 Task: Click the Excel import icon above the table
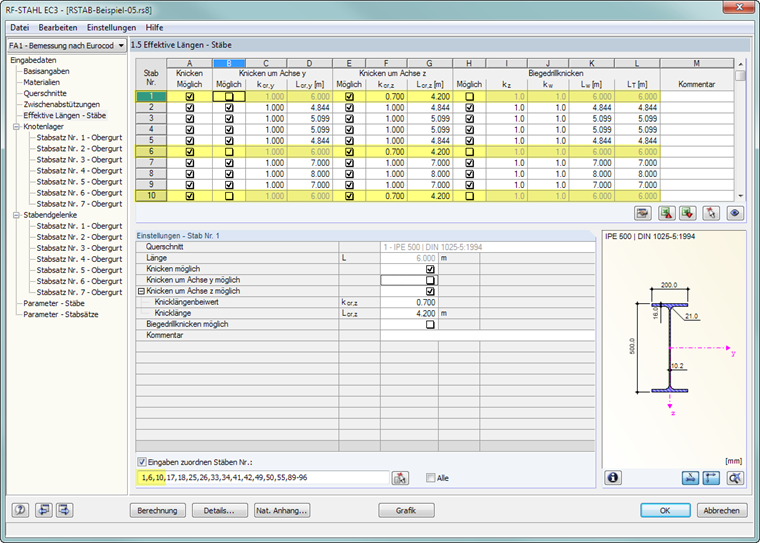click(689, 213)
